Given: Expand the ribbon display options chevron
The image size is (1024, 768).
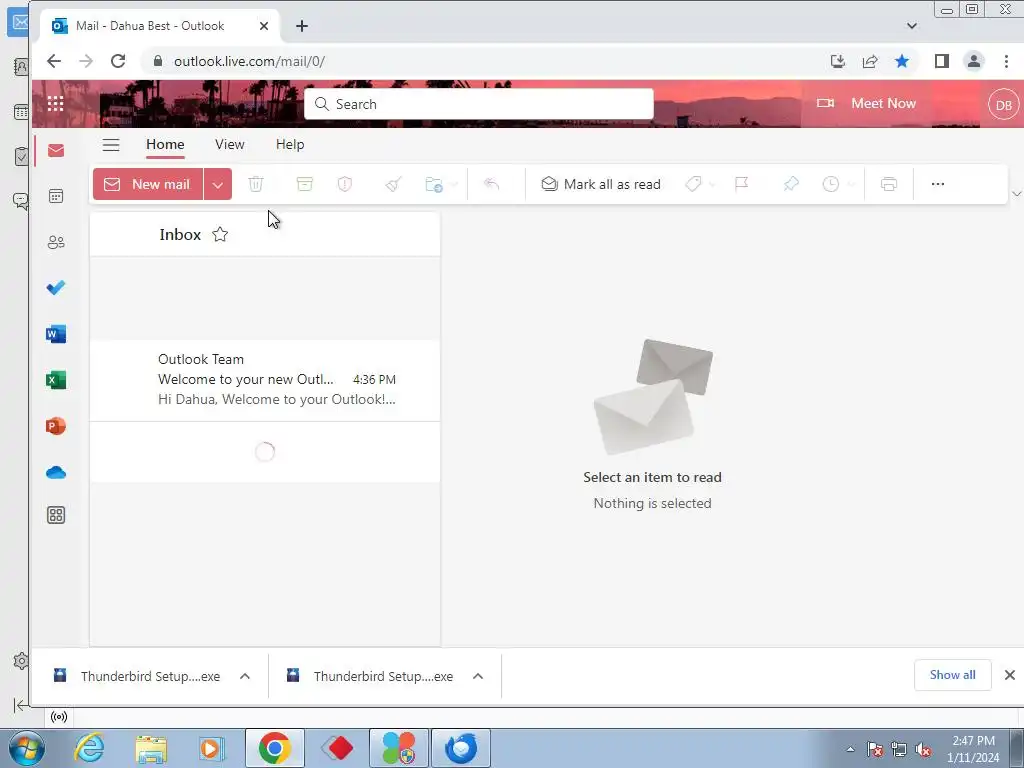Looking at the screenshot, I should click(1016, 193).
